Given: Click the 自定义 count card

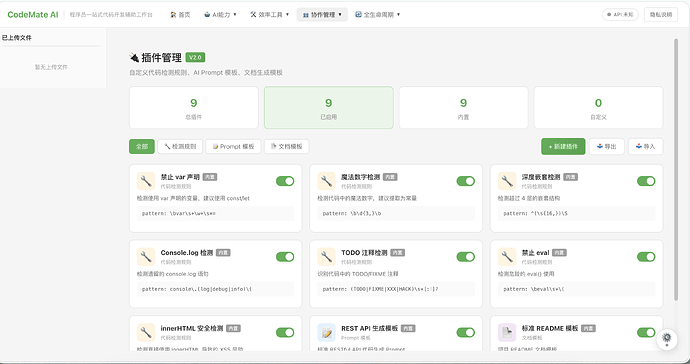Looking at the screenshot, I should (598, 108).
